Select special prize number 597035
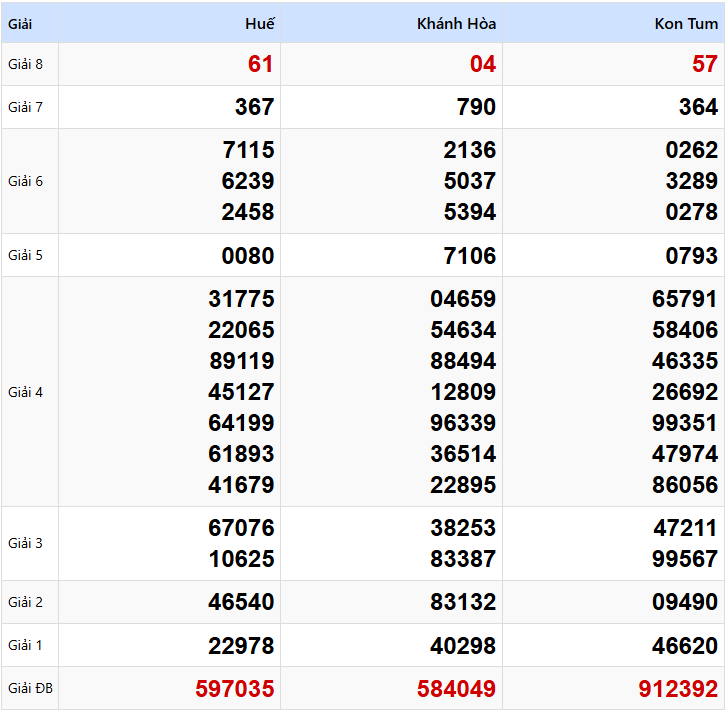This screenshot has width=726, height=712. tap(235, 689)
